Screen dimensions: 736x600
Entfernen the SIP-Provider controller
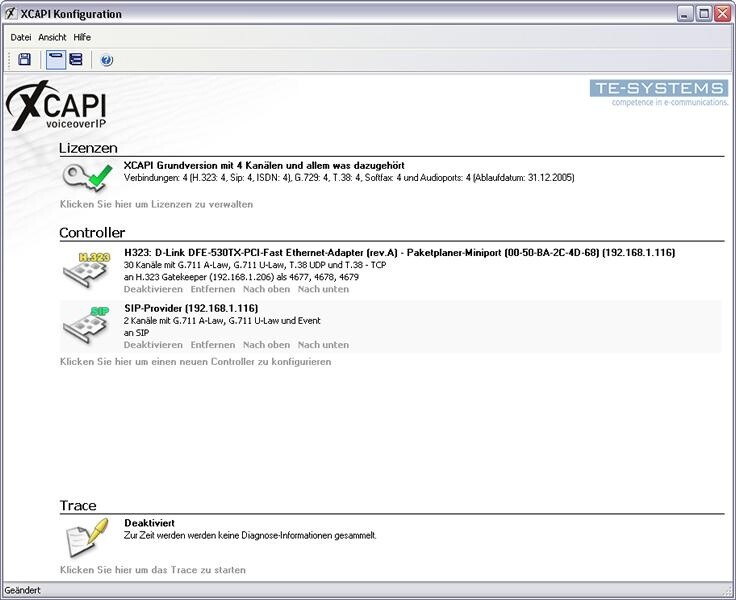click(x=213, y=345)
